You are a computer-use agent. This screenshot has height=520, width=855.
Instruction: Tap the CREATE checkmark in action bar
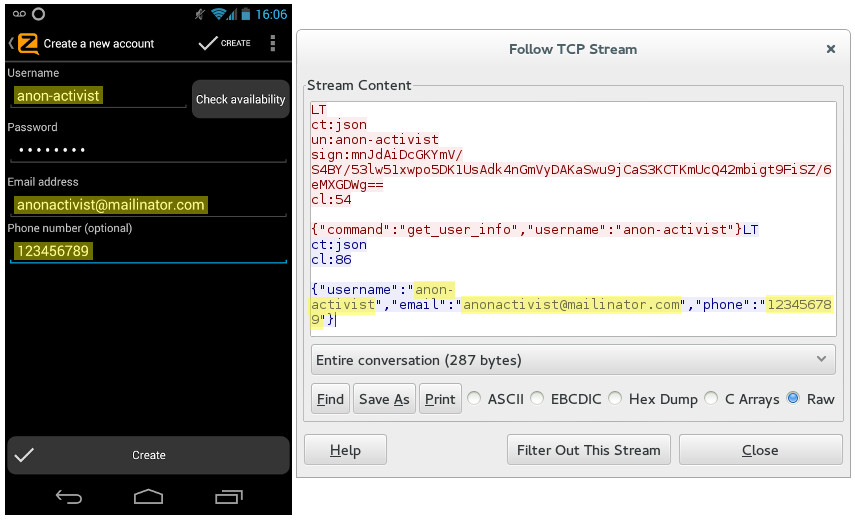(x=225, y=43)
